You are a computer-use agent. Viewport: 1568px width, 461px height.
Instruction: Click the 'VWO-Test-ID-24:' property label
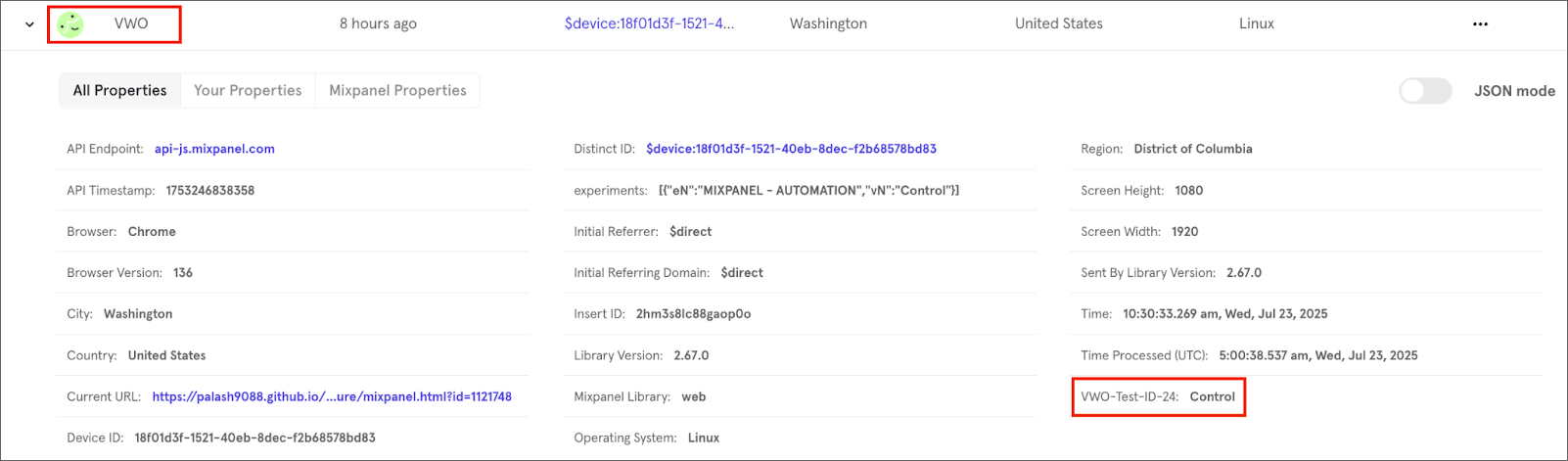point(1130,396)
